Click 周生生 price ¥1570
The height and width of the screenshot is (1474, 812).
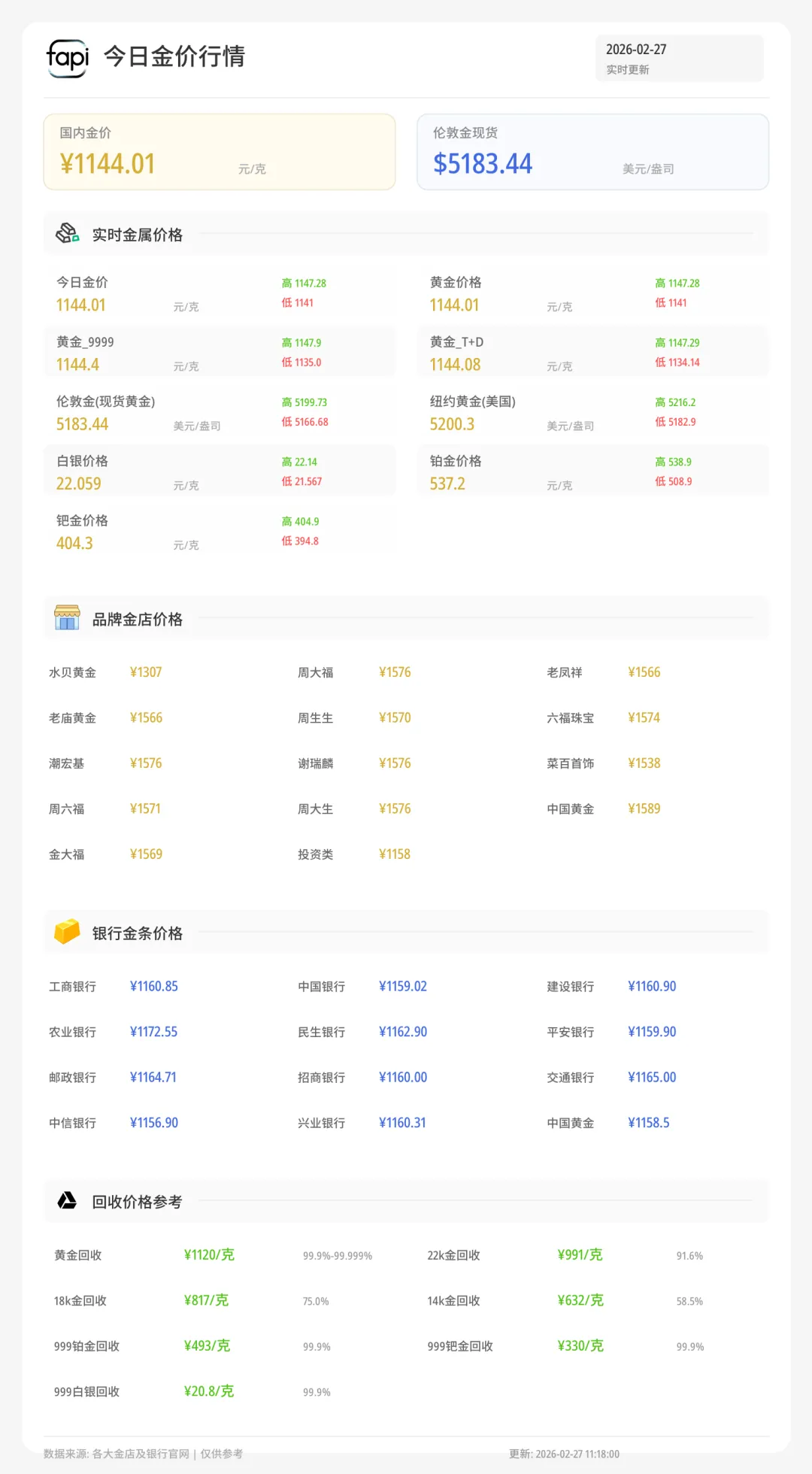[x=395, y=717]
